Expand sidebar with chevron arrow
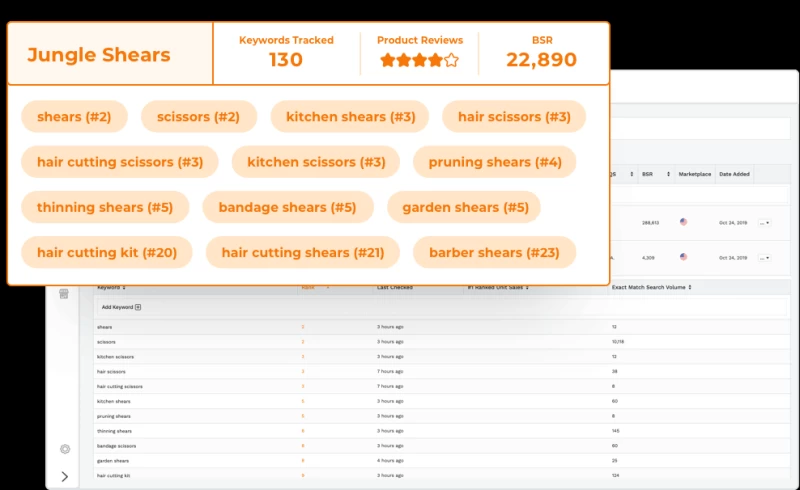 tap(65, 476)
